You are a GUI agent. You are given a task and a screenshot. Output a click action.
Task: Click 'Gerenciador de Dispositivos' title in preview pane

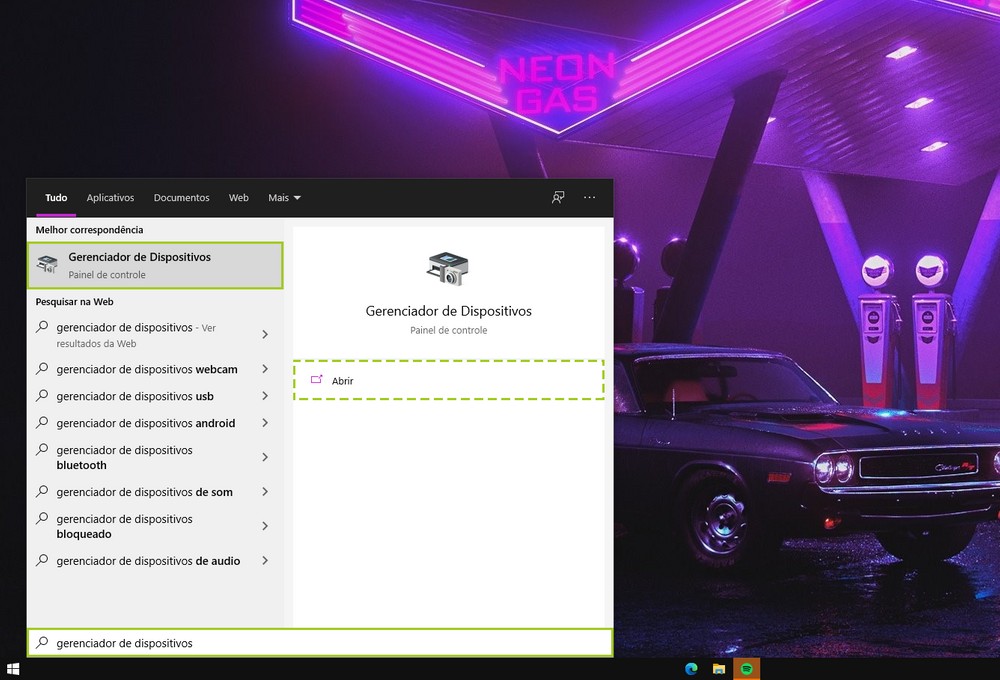tap(448, 311)
